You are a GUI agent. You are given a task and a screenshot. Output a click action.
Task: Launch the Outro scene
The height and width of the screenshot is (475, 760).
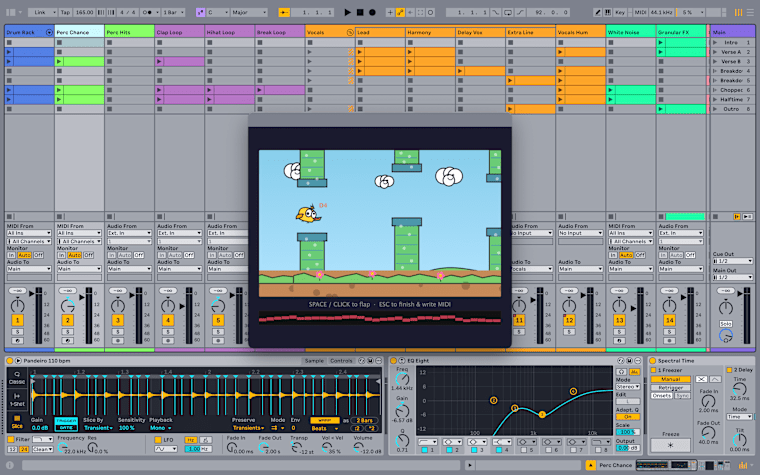tap(714, 109)
